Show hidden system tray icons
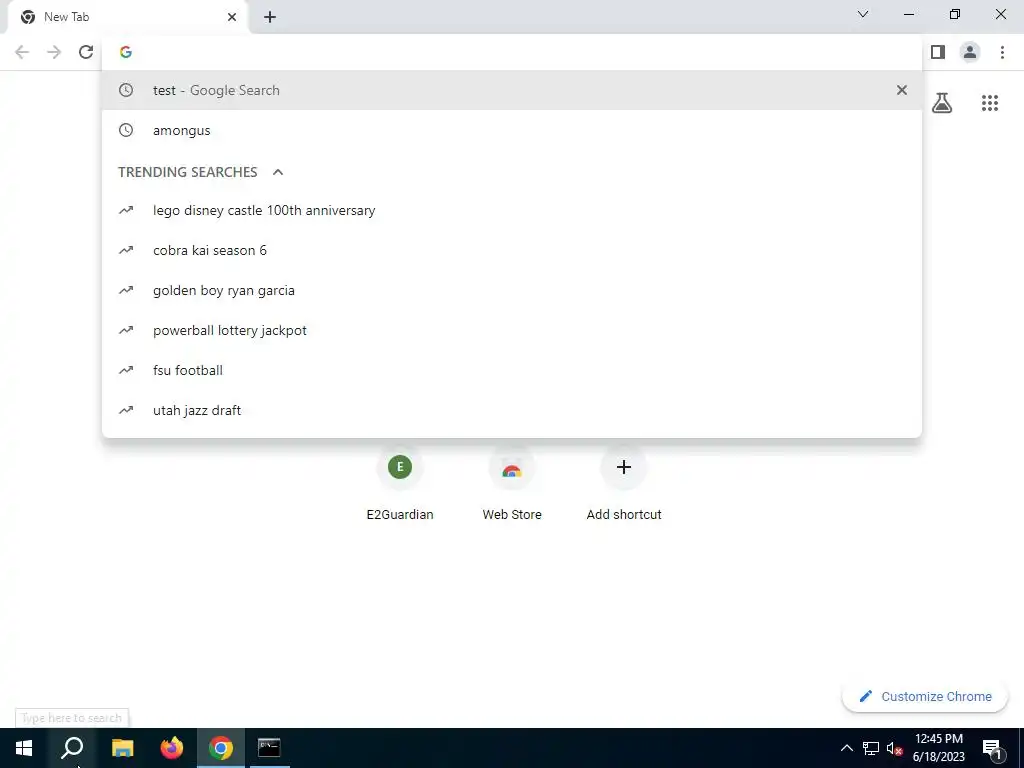1024x768 pixels. 846,748
